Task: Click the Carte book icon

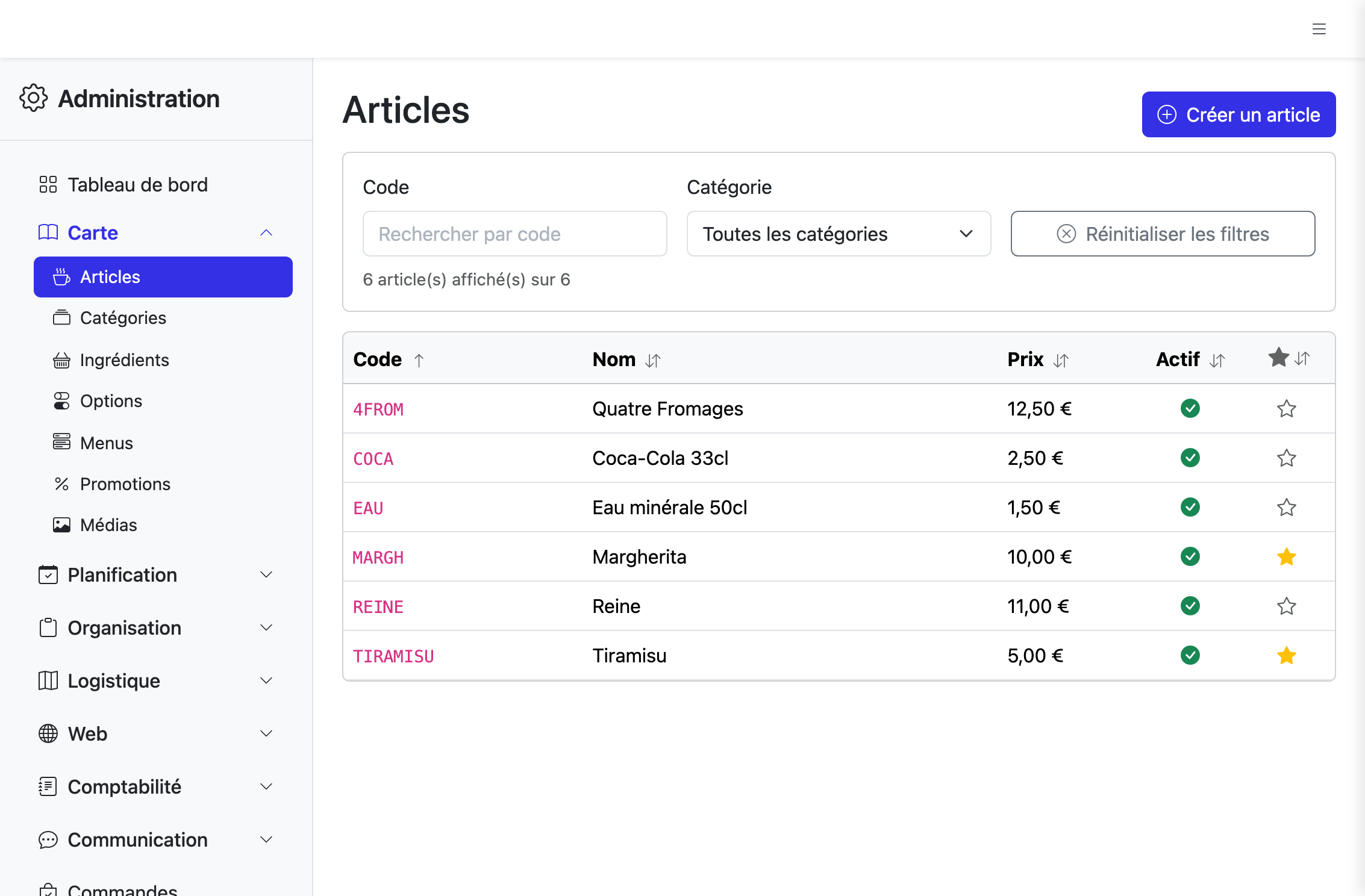Action: [x=48, y=232]
